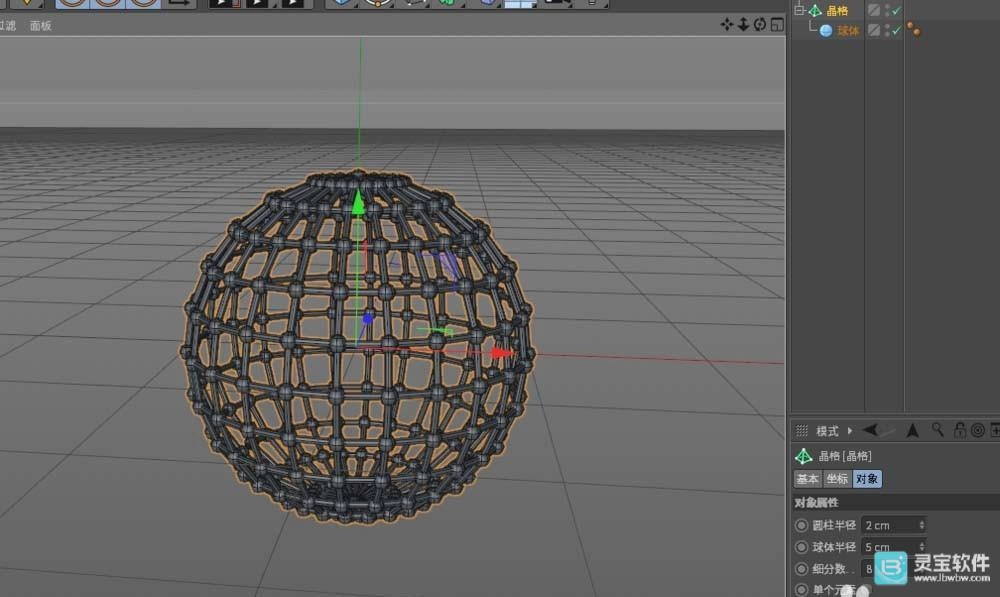The height and width of the screenshot is (597, 1000).
Task: Collapse the 晶格 tree node in object manager
Action: (x=799, y=10)
